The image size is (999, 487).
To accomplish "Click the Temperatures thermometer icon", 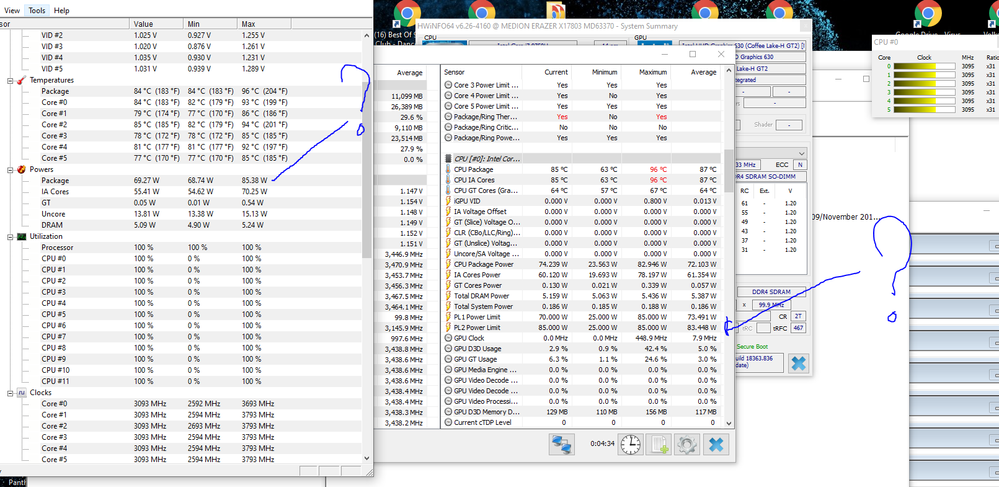I will click(x=20, y=80).
